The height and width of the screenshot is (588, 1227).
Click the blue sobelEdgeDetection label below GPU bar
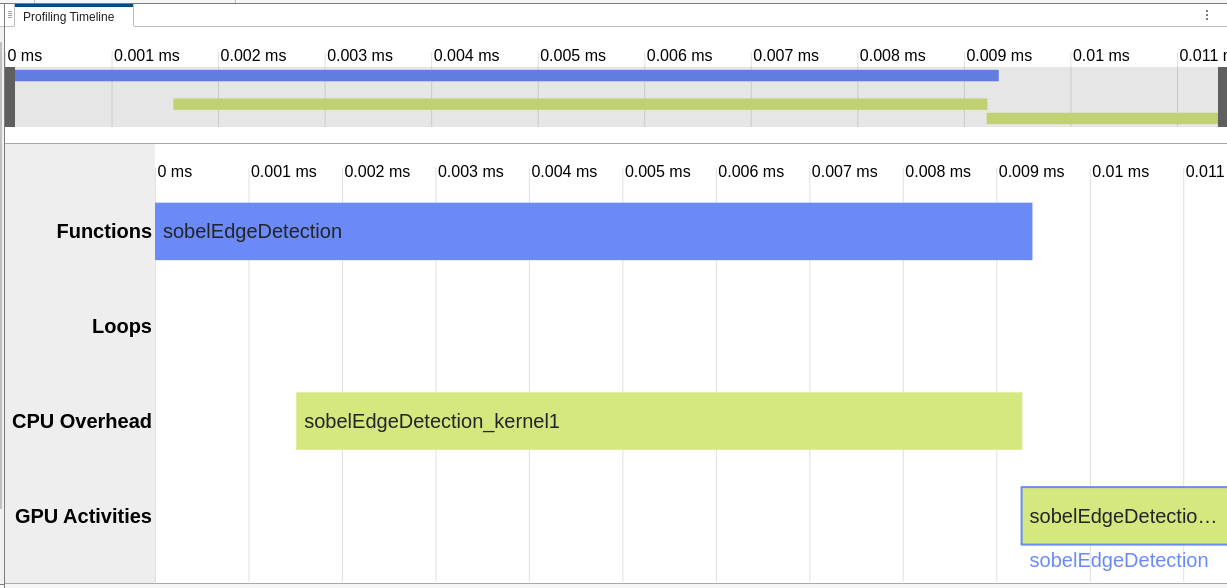pyautogui.click(x=1118, y=560)
